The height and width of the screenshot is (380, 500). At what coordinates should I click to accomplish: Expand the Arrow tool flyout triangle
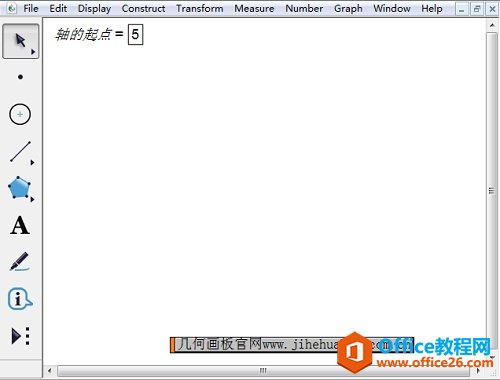click(33, 52)
